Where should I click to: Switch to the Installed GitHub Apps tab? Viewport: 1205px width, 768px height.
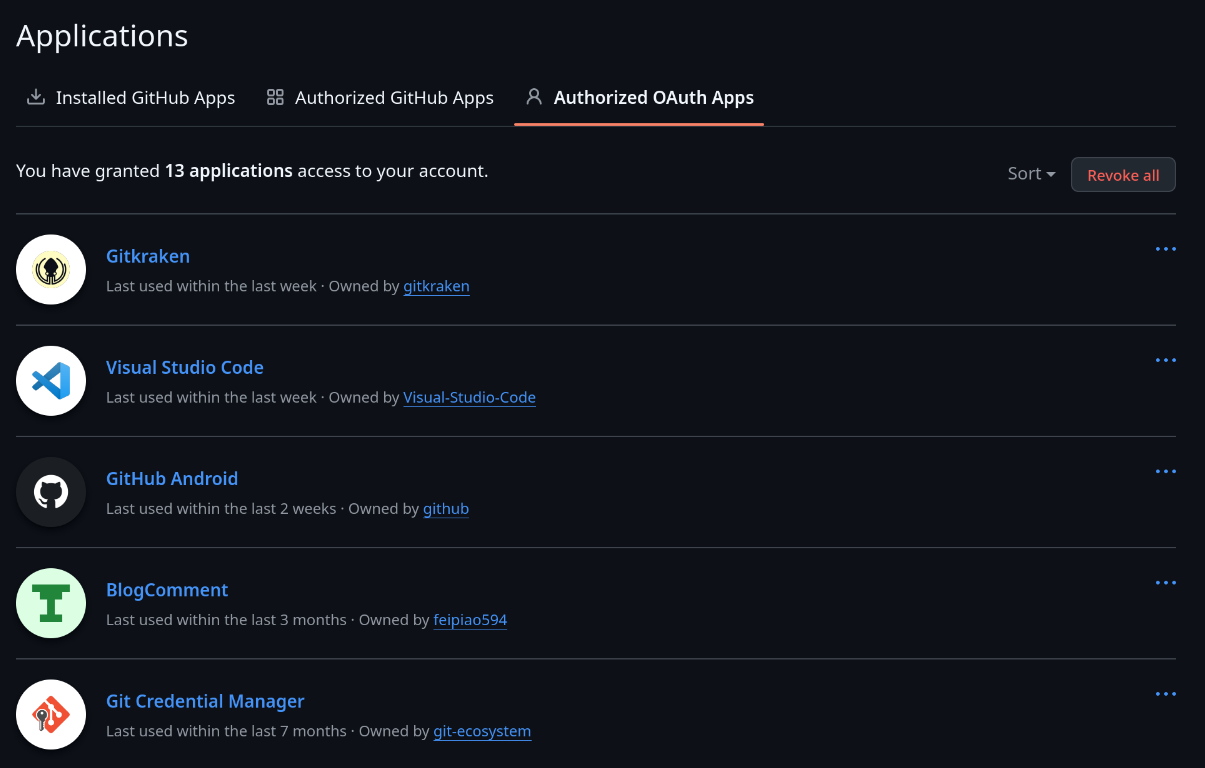point(131,98)
